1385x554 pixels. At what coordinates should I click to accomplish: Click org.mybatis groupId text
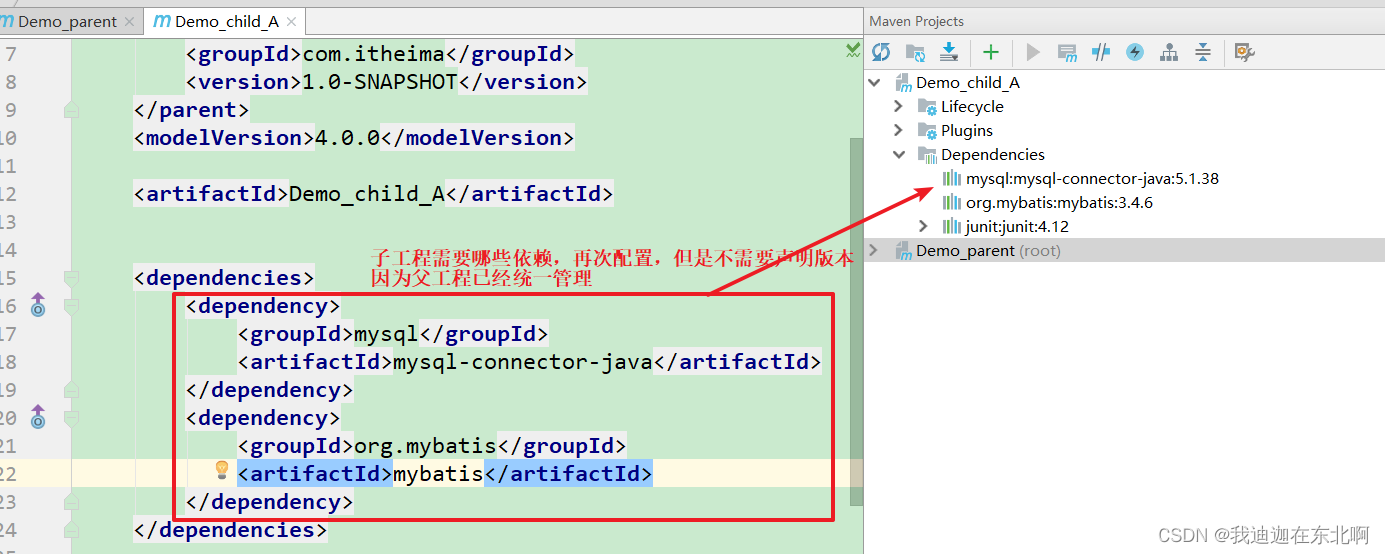[426, 446]
